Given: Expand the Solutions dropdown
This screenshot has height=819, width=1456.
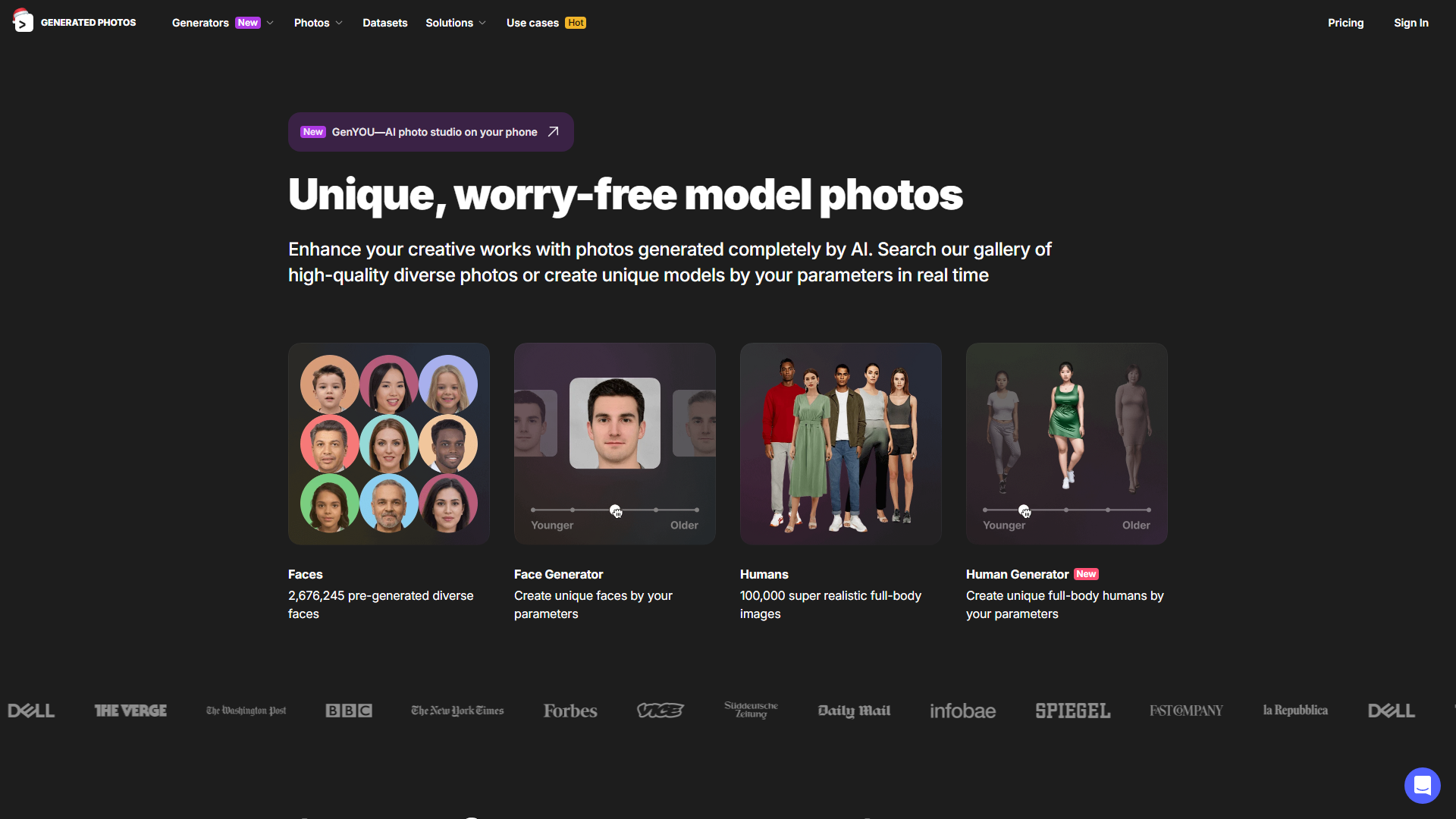Looking at the screenshot, I should coord(455,22).
